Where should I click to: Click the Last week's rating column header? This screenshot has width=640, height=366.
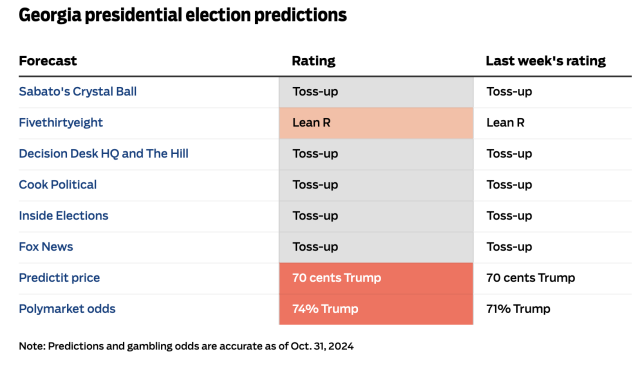546,61
